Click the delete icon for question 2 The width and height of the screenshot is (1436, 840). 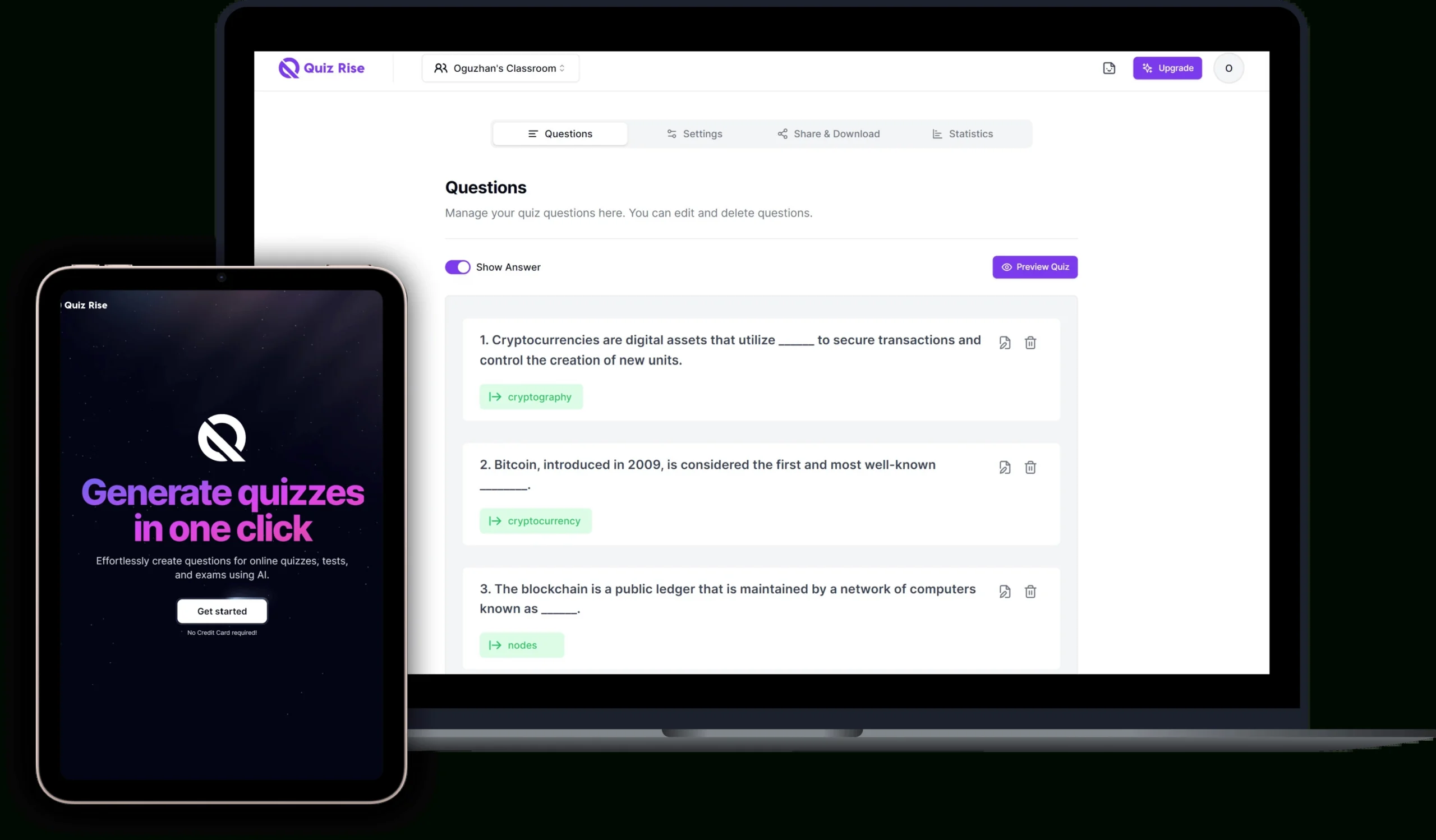(1030, 467)
